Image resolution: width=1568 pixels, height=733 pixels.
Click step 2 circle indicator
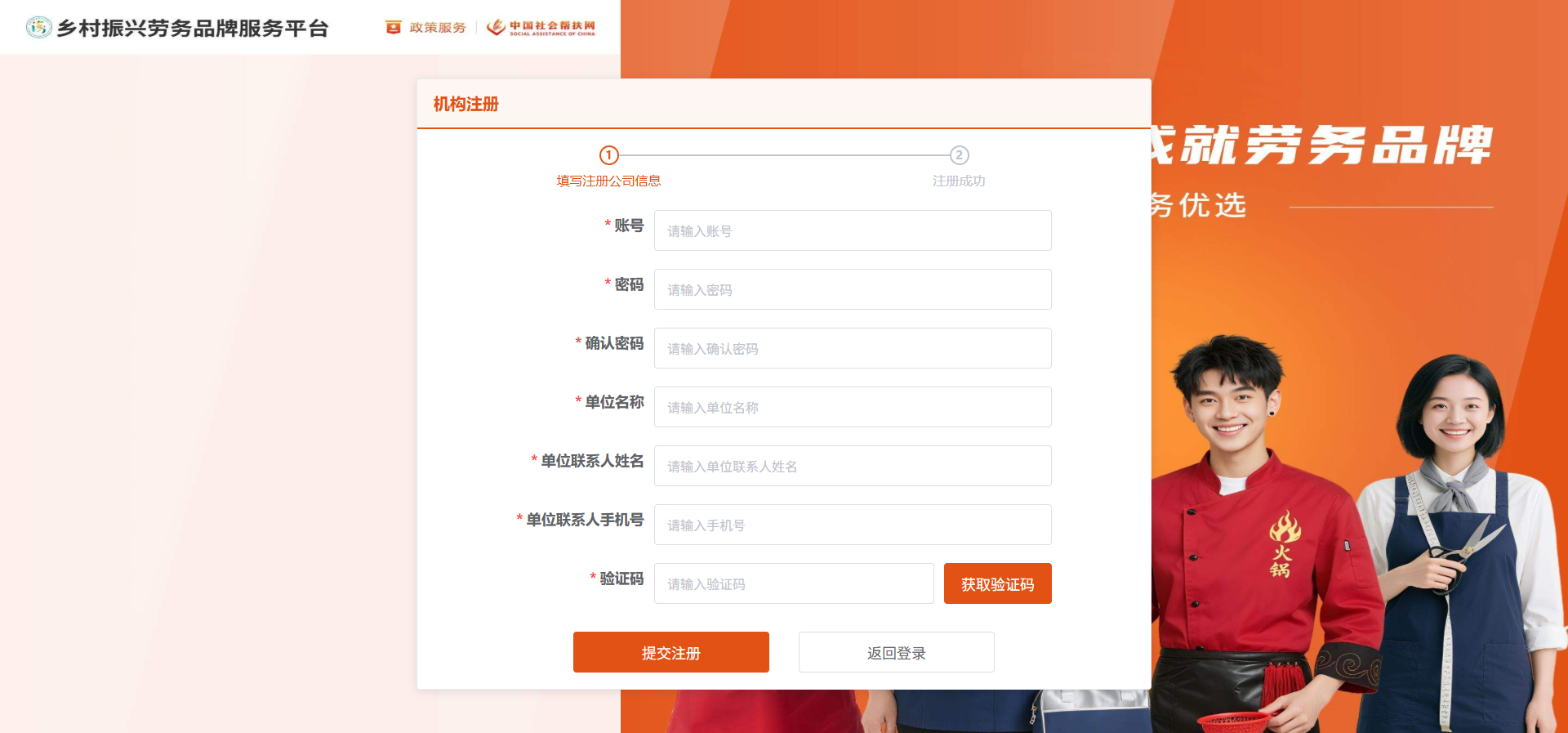click(960, 155)
